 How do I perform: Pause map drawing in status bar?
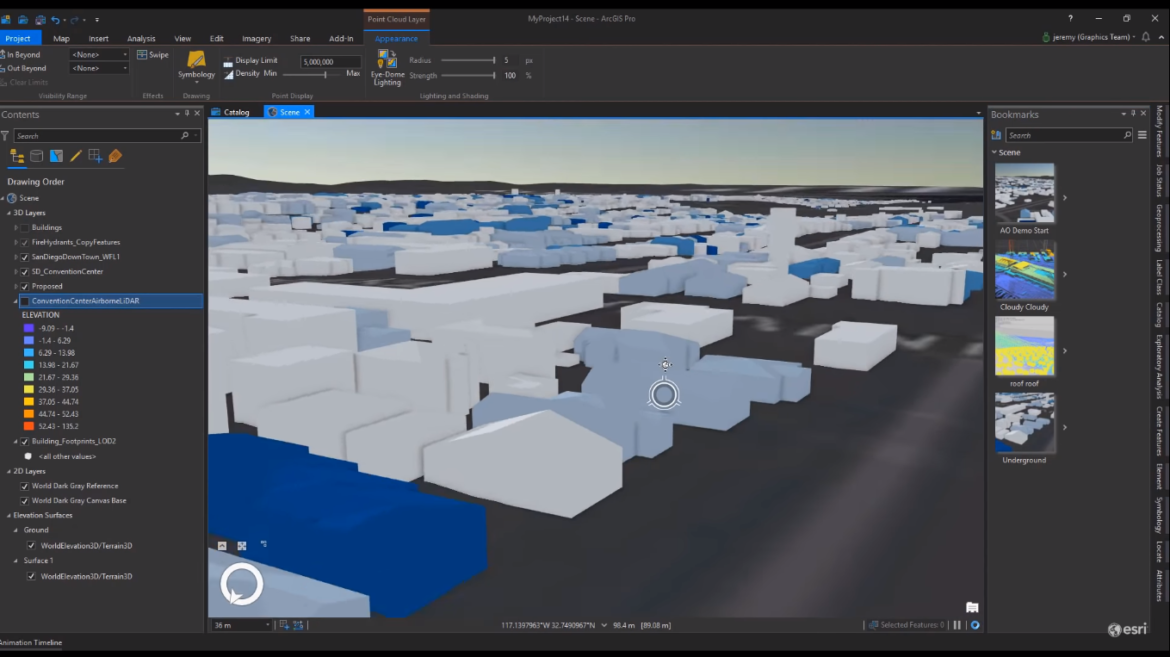[957, 625]
